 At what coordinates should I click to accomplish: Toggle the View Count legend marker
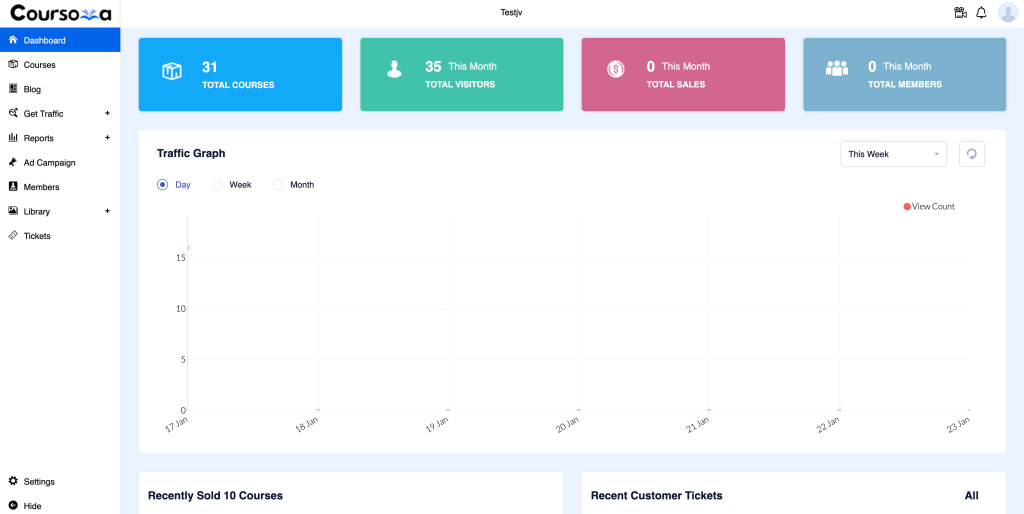click(907, 207)
